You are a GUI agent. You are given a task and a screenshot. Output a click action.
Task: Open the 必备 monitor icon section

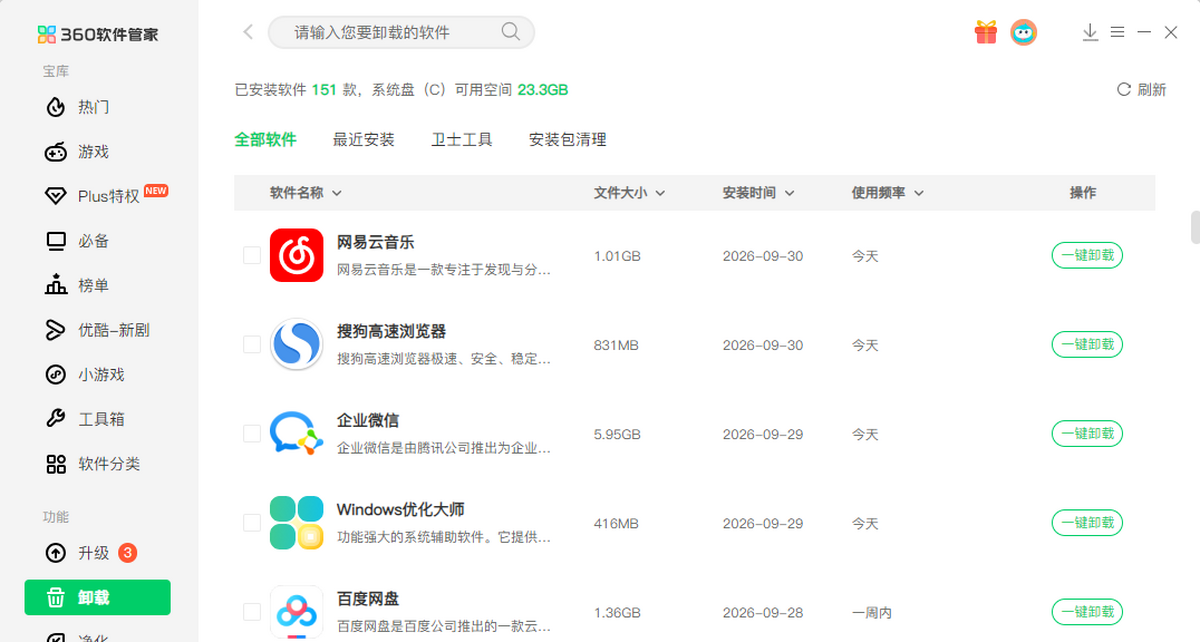56,241
